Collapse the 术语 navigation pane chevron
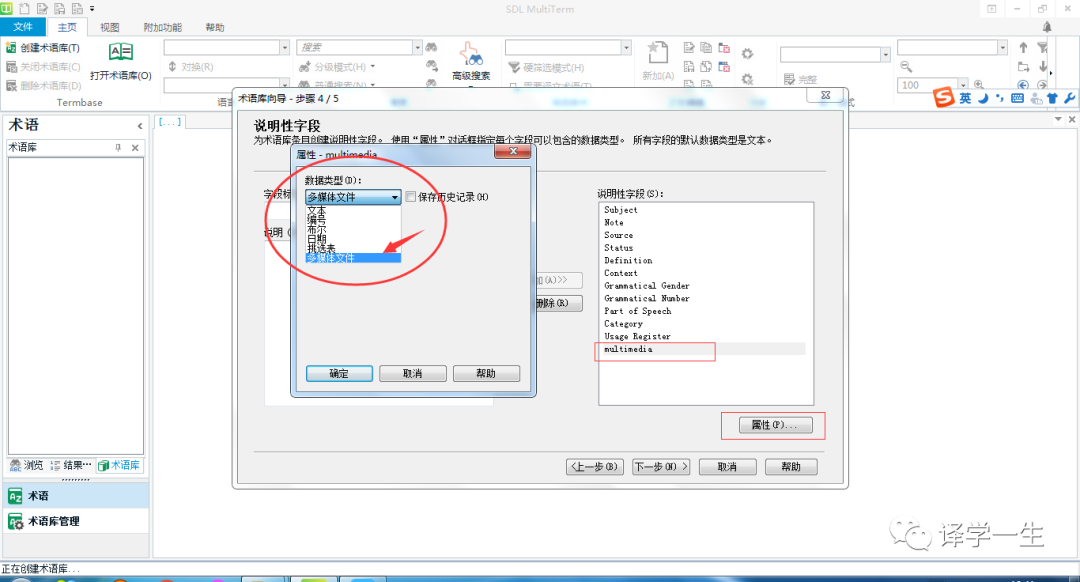 pyautogui.click(x=140, y=126)
